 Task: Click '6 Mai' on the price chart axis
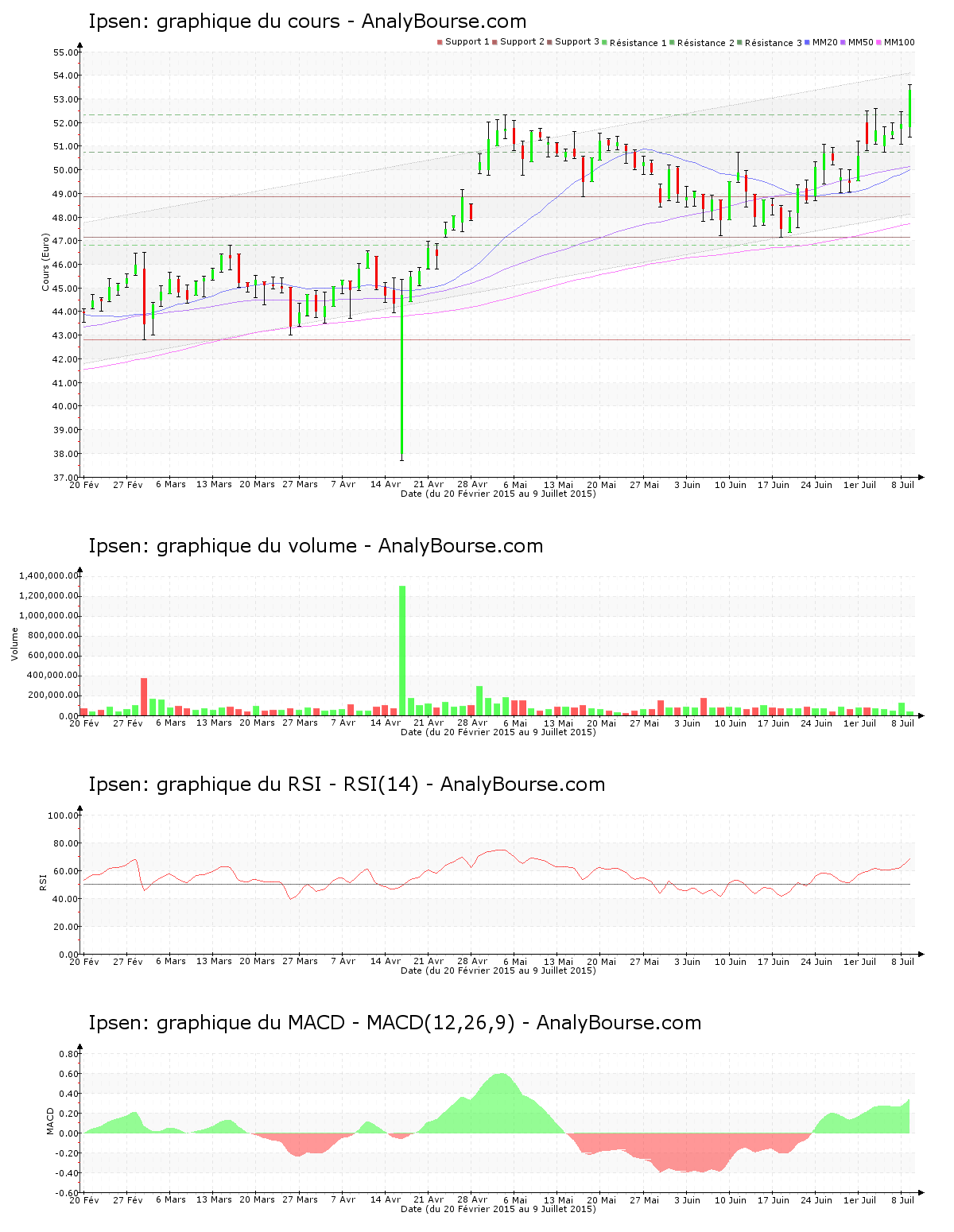(x=515, y=484)
